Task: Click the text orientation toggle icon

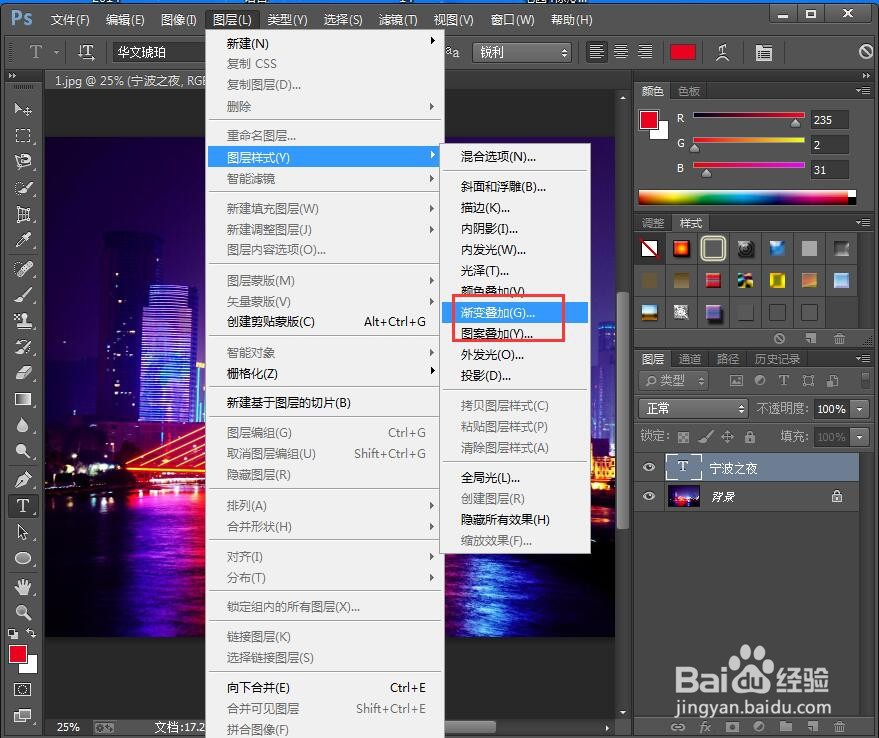Action: click(86, 53)
